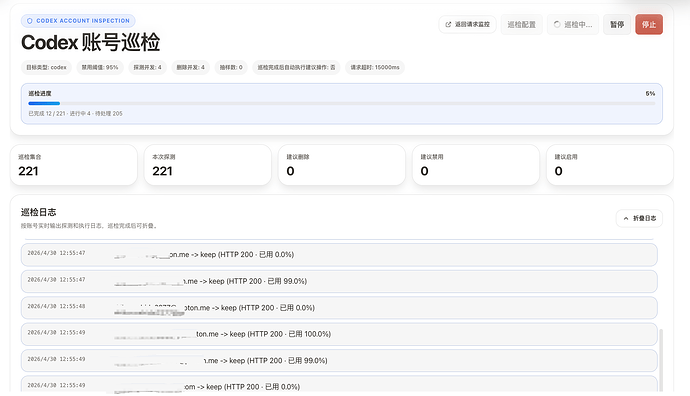Screen dimensions: 690x396
Task: Collapse the log with 折叠日志
Action: pos(639,218)
